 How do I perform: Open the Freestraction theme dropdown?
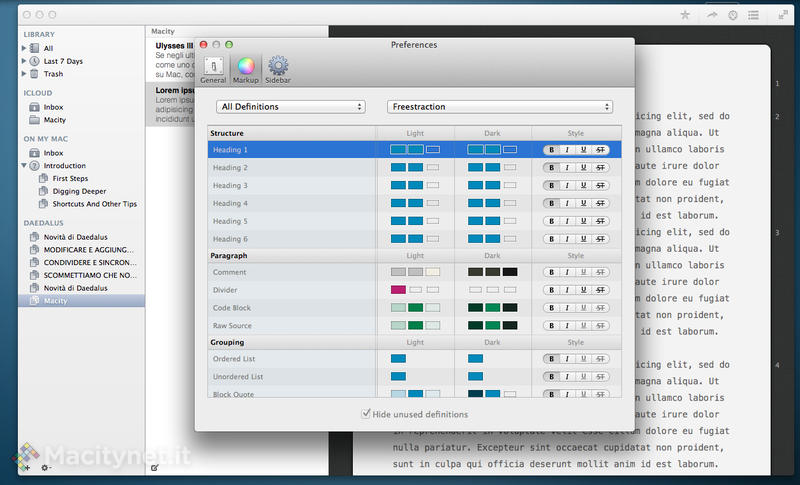(500, 107)
